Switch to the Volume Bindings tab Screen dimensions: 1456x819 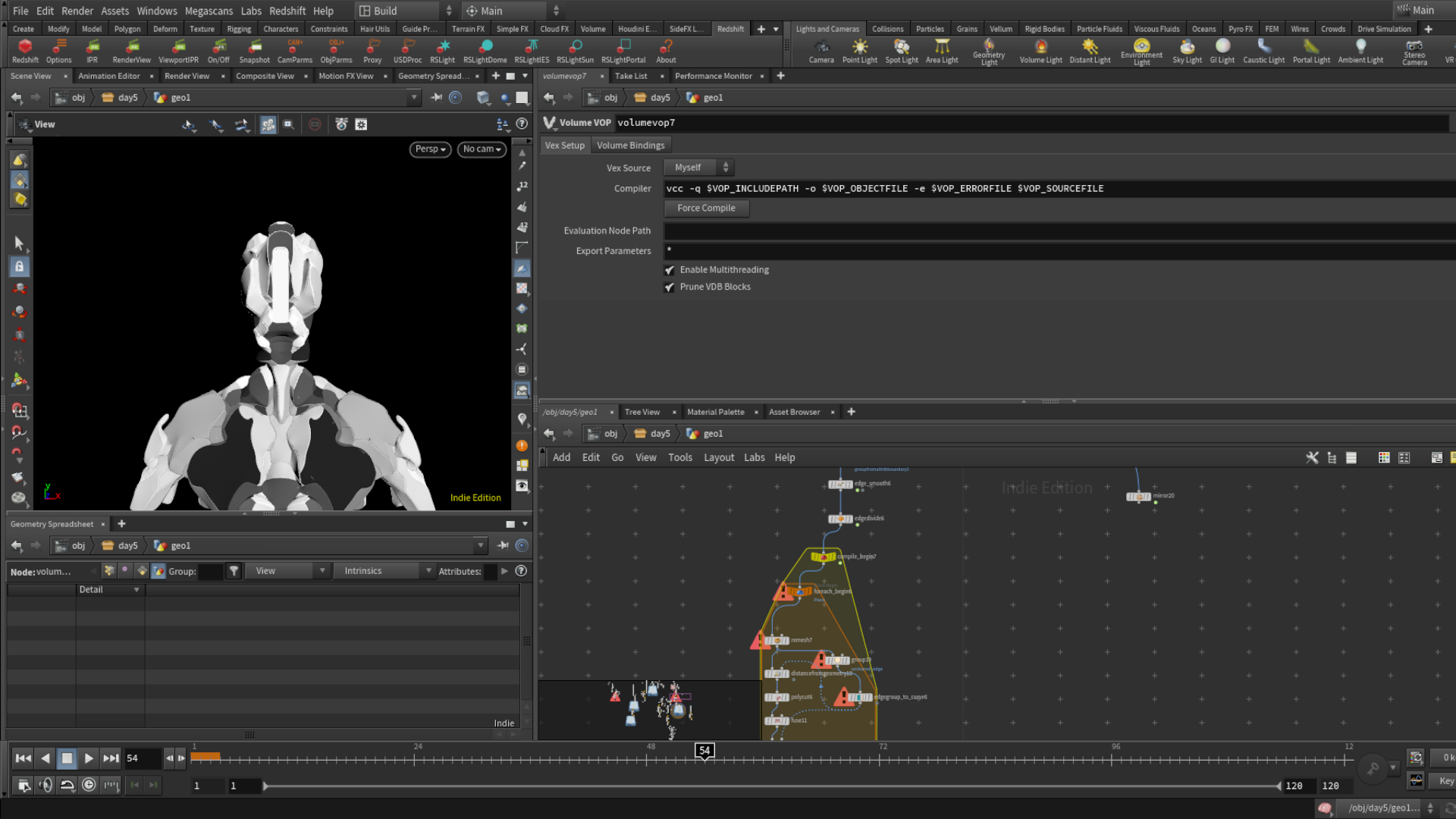pyautogui.click(x=630, y=146)
